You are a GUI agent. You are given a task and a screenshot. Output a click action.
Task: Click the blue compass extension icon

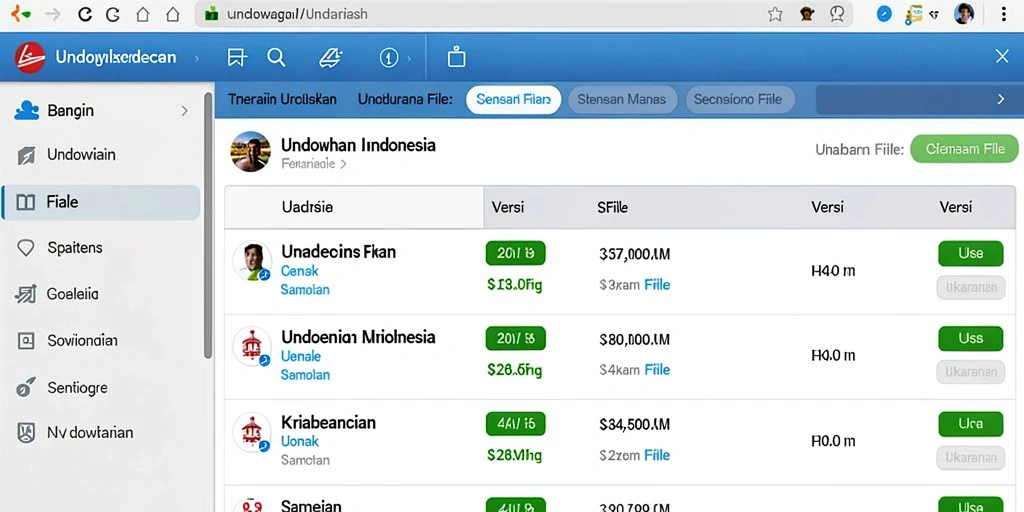884,14
